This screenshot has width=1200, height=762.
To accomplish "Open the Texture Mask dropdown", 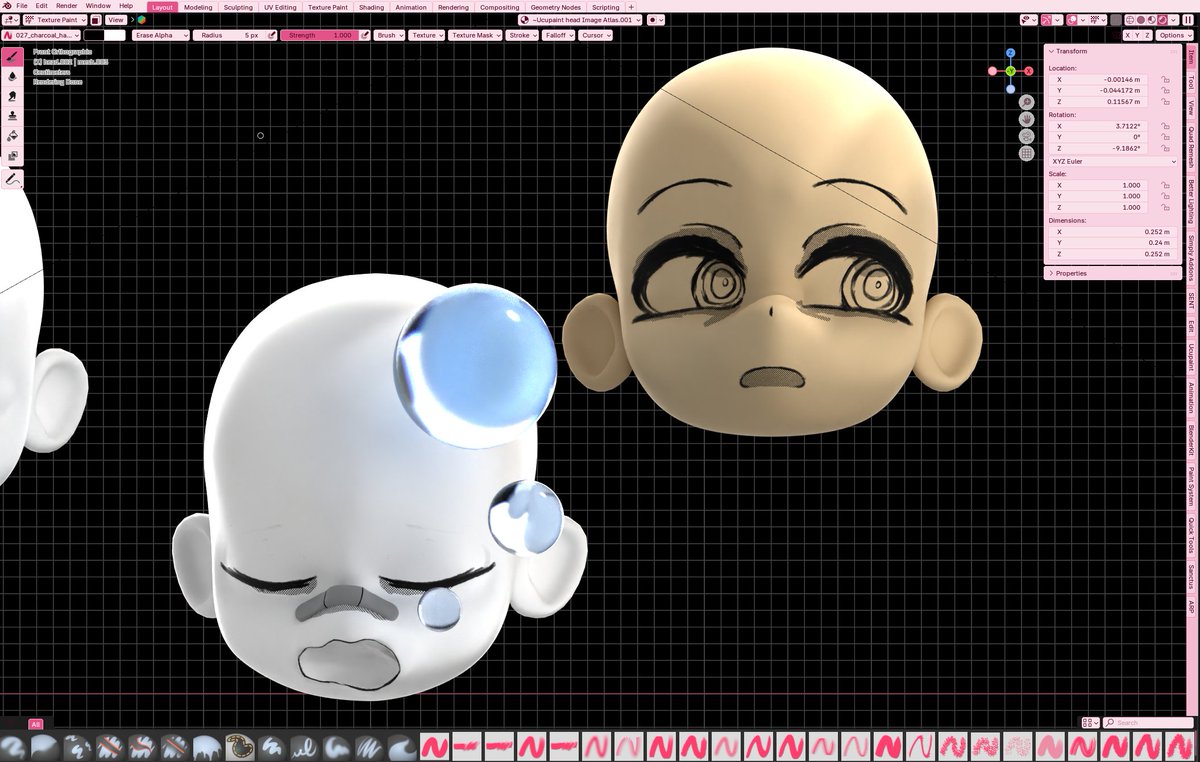I will coord(475,35).
